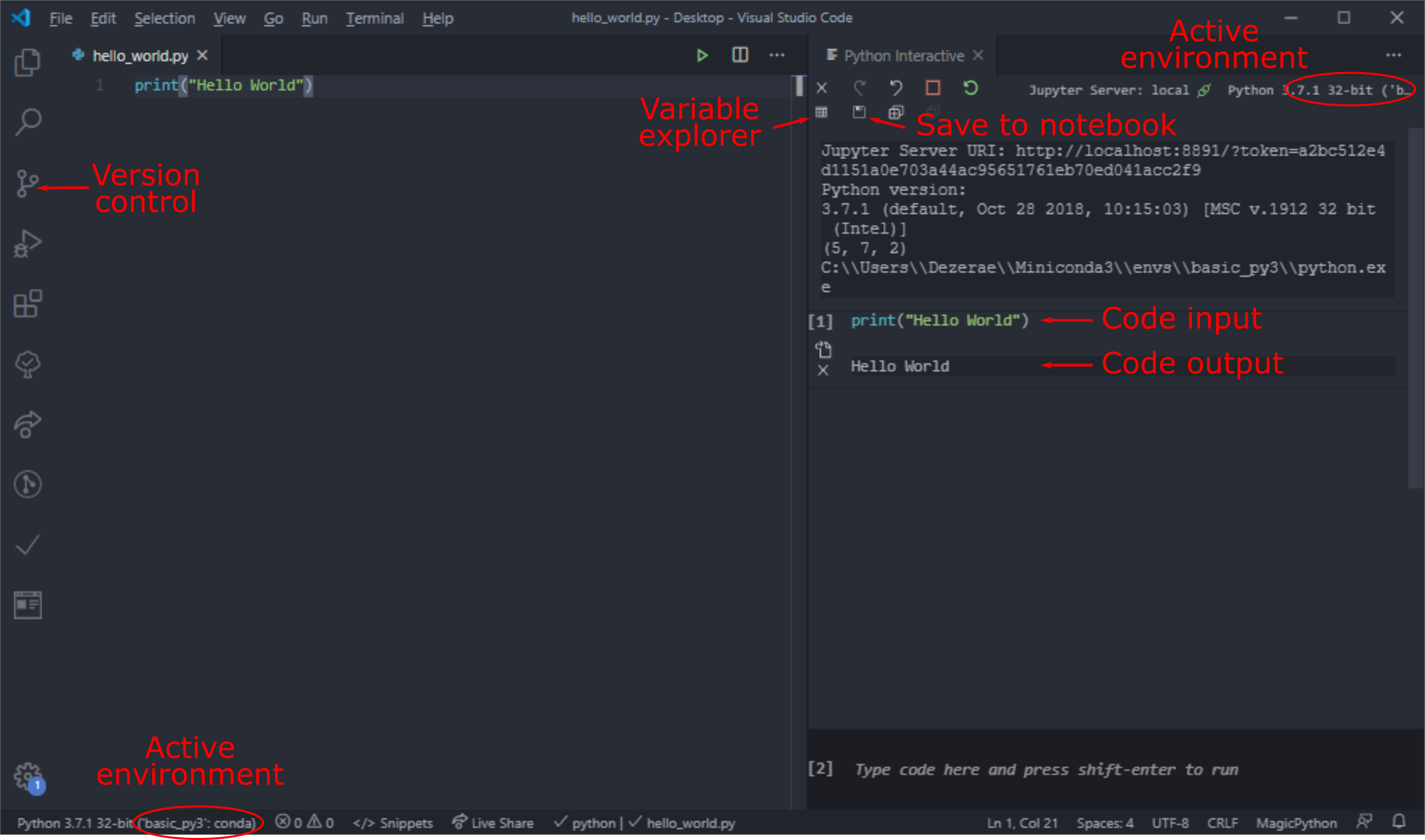Open the circular git graph view icon
Viewport: 1425px width, 840px height.
27,485
